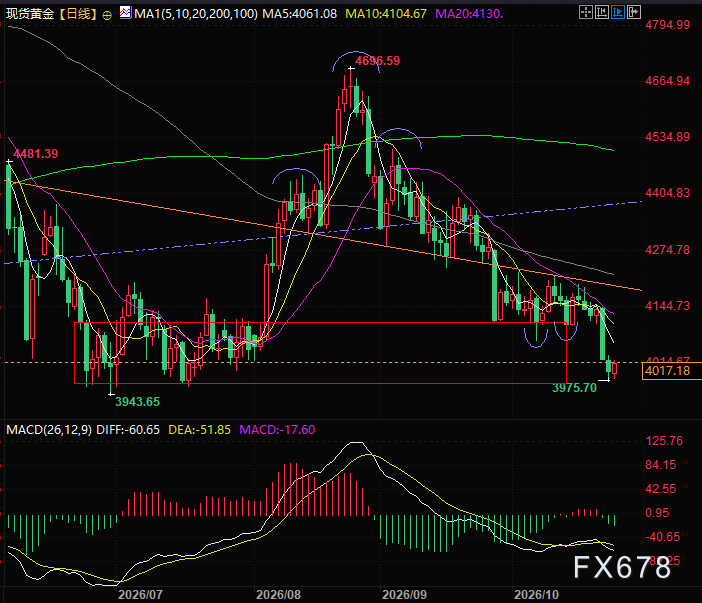Click the candlestick chart style icon
This screenshot has height=603, width=702.
coord(602,12)
